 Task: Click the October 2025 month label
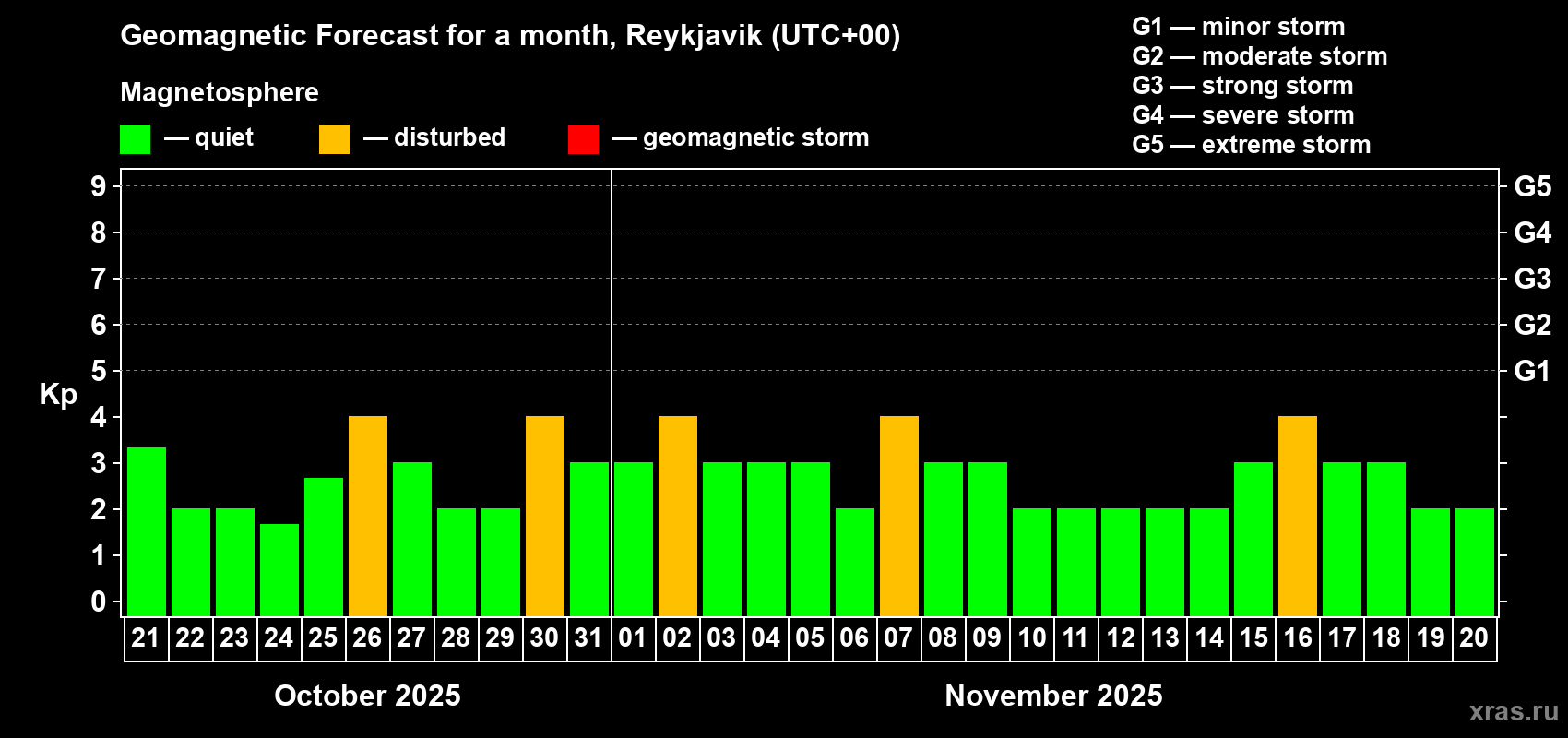pyautogui.click(x=367, y=696)
